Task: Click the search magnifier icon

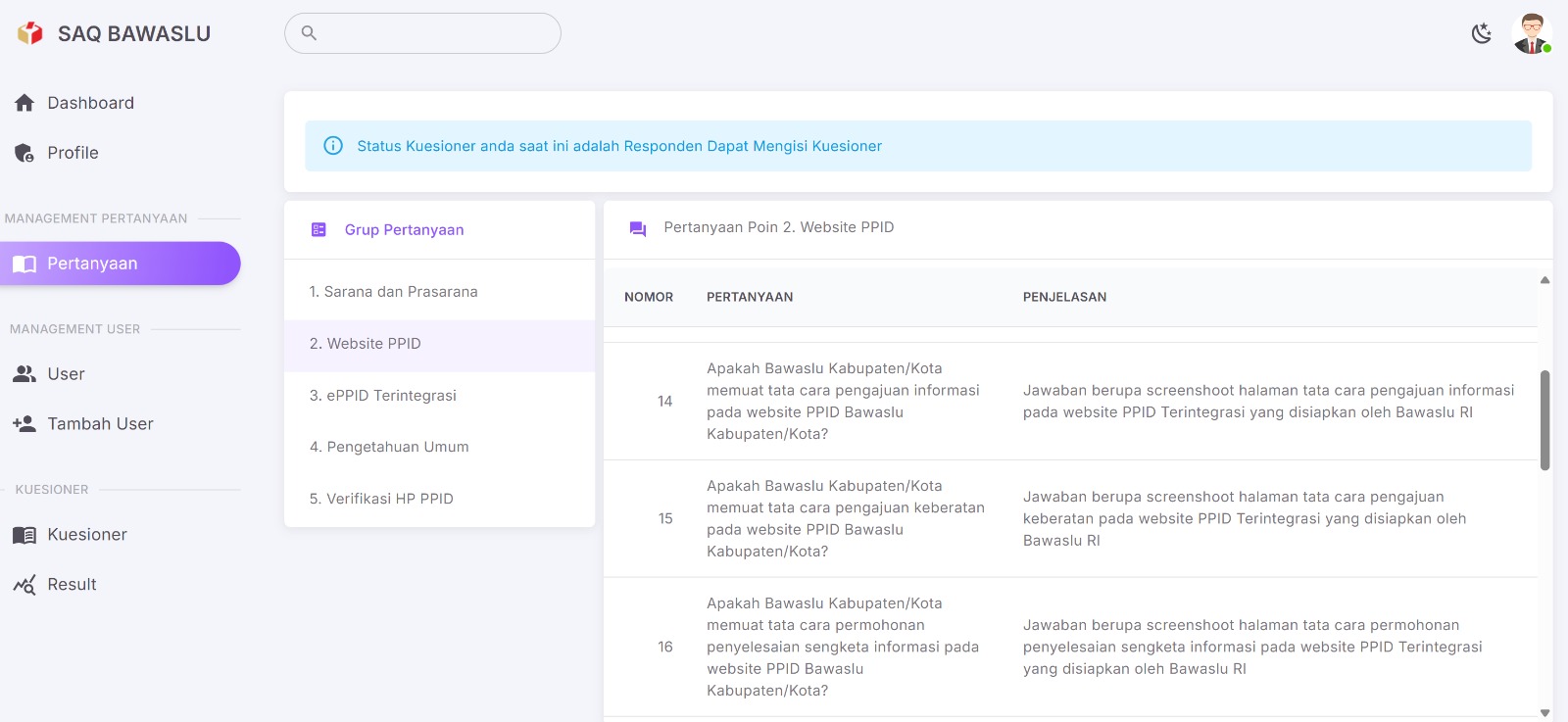Action: pyautogui.click(x=309, y=33)
